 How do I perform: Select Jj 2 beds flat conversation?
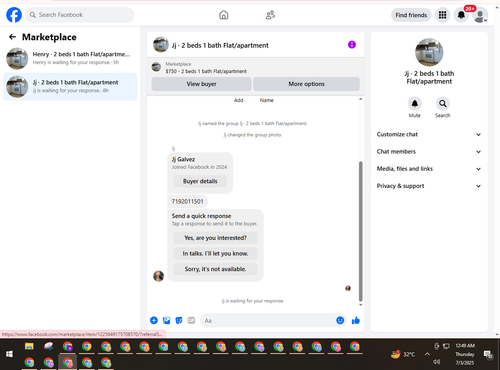70,87
